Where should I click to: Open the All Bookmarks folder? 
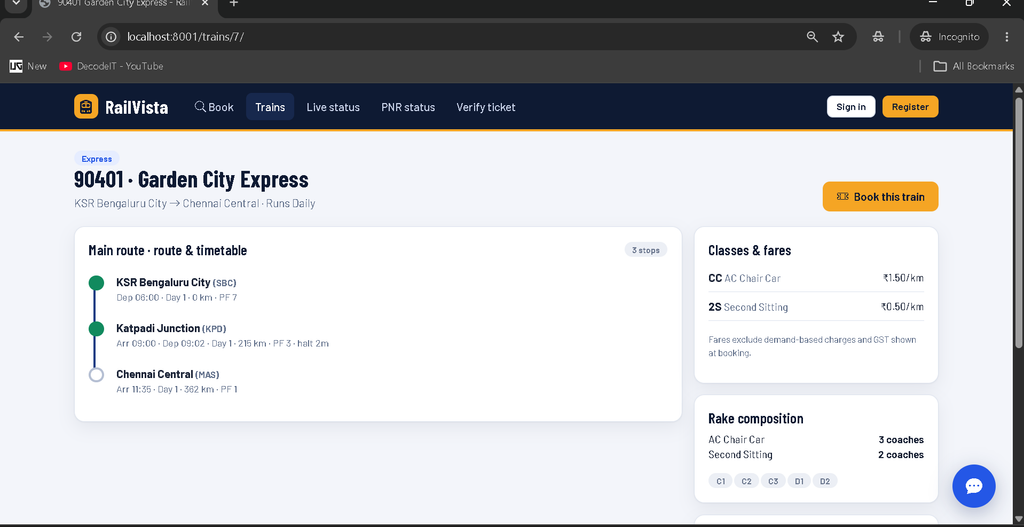974,66
